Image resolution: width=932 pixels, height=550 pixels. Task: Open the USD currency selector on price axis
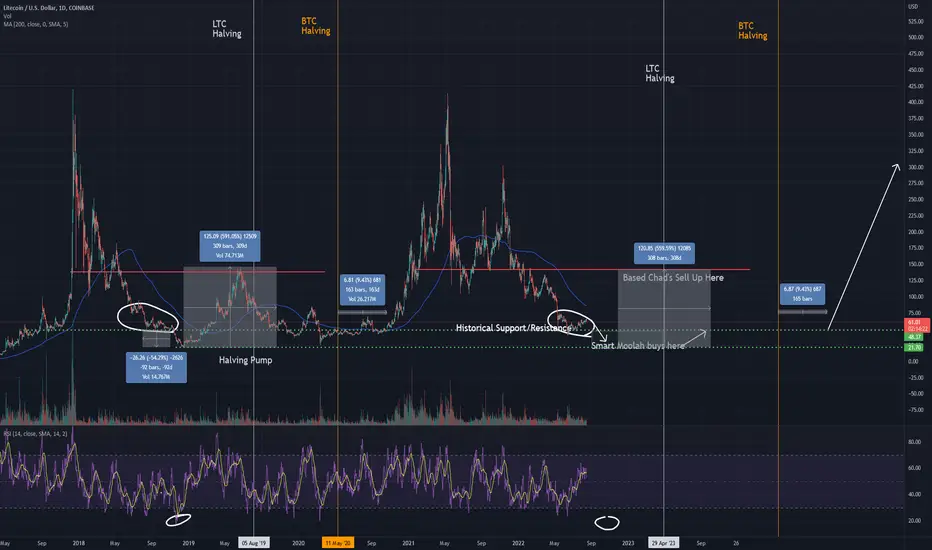913,7
